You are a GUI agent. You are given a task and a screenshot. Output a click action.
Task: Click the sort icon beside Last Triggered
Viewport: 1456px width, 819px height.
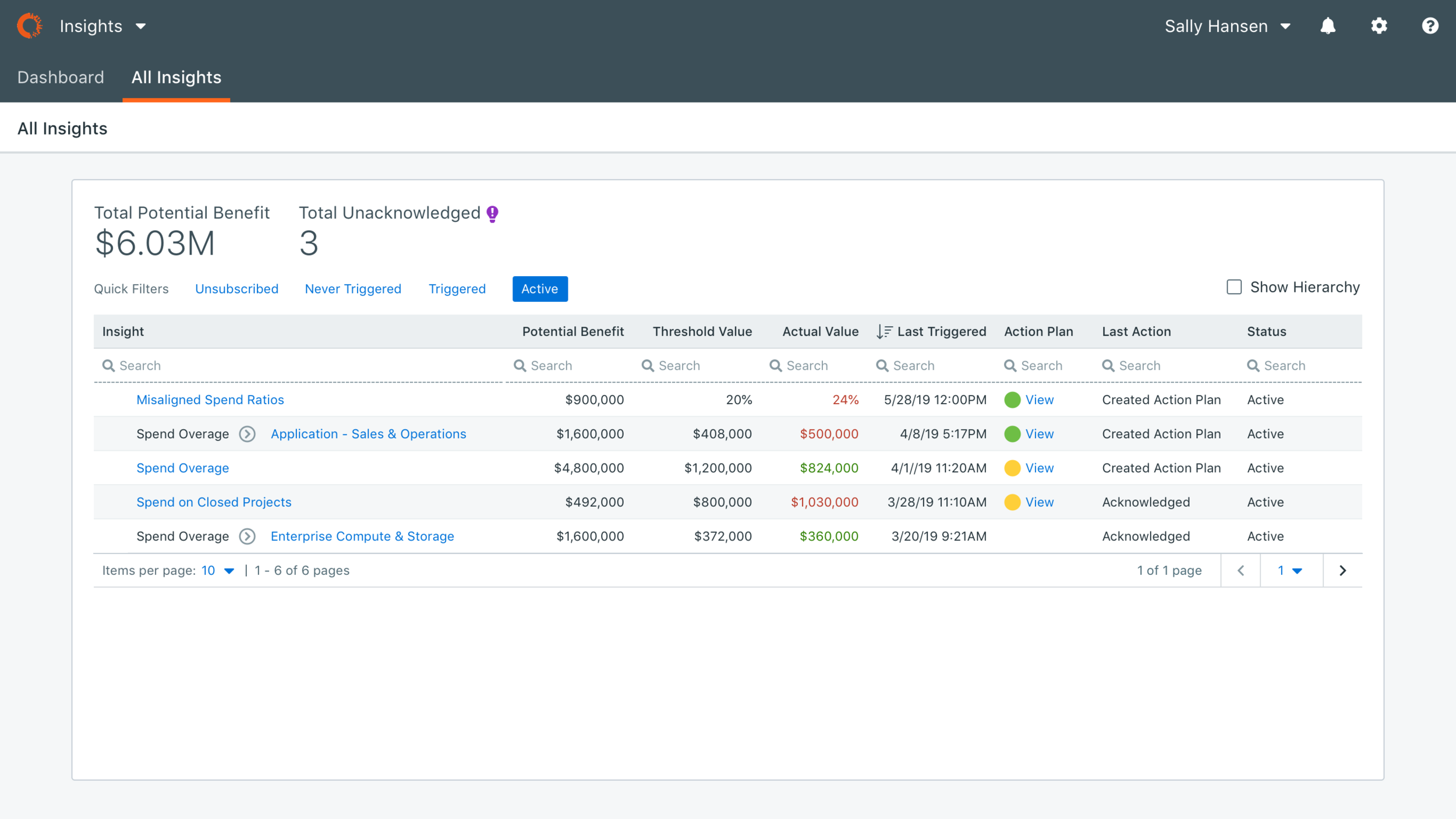click(884, 332)
